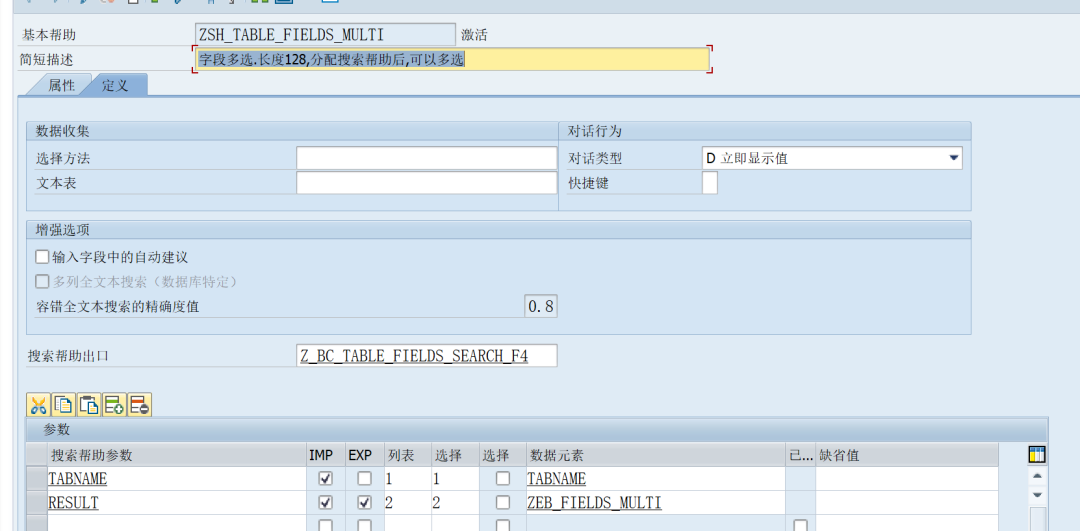Click the Paste clipboard icon above parameters
This screenshot has height=531, width=1080.
89,405
